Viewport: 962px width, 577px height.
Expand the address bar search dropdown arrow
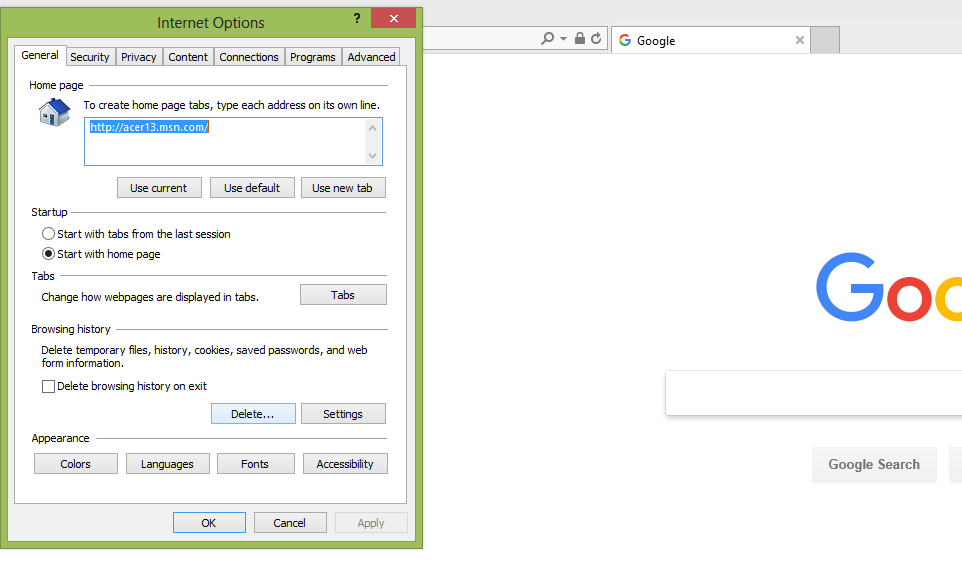coord(564,39)
